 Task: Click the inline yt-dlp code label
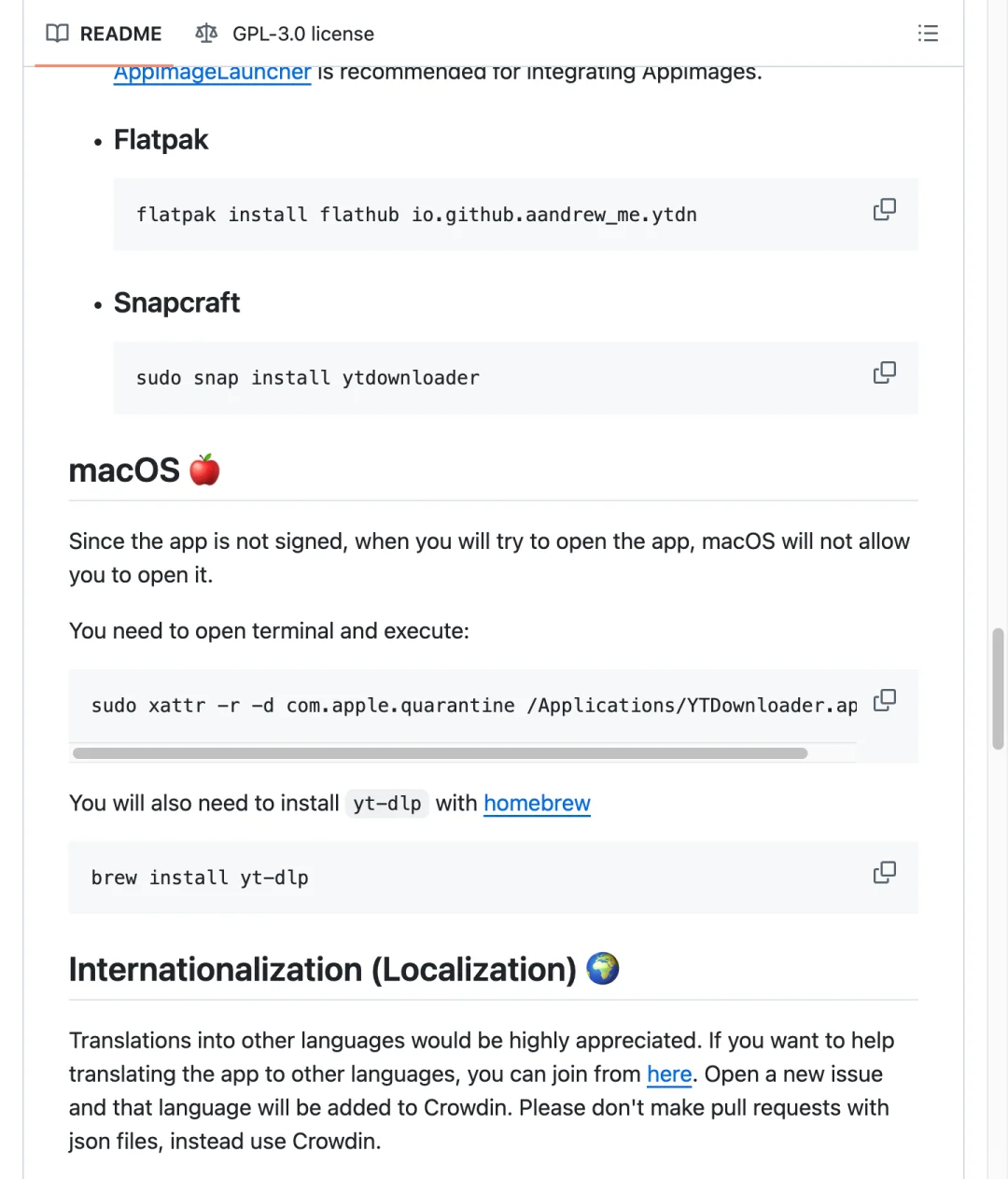(387, 804)
